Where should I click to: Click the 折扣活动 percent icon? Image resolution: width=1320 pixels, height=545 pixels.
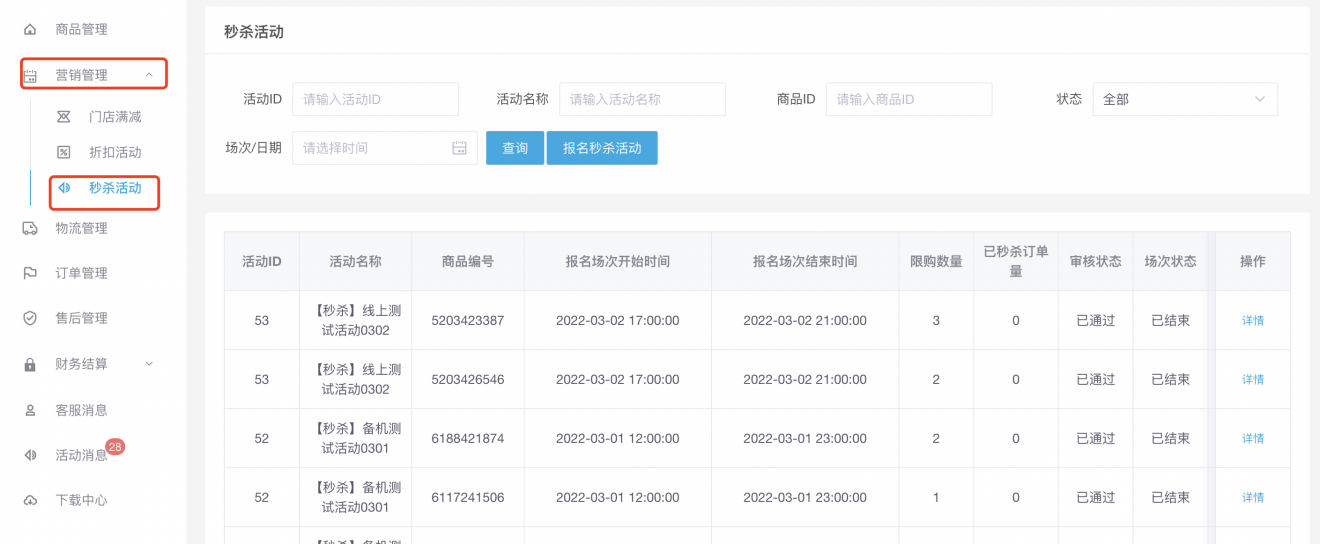[x=64, y=152]
